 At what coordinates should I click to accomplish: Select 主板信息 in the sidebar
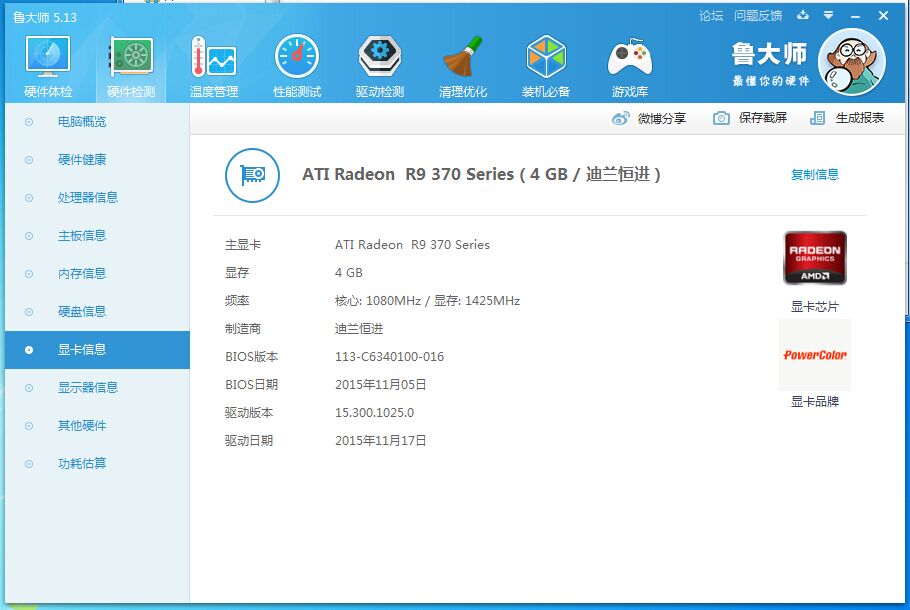tap(97, 236)
